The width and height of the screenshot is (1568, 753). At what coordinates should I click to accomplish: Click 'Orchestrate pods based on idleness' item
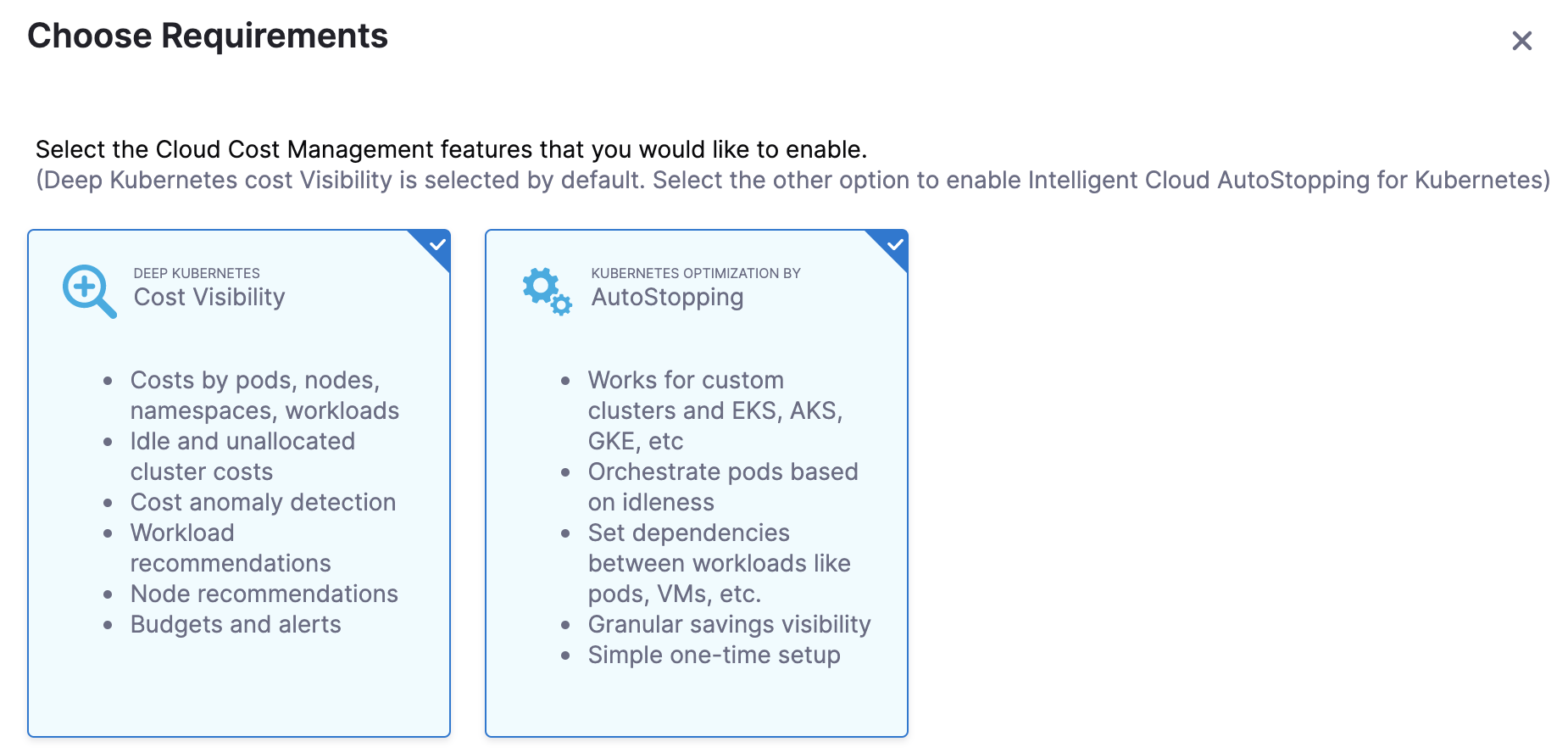723,487
